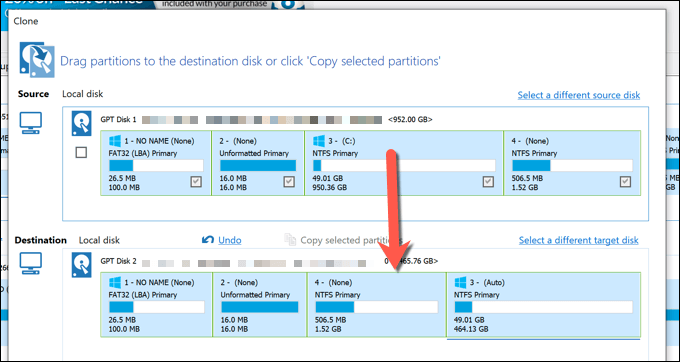Click usage bar of destination partition 3 (Auto)
Image resolution: width=680 pixels, height=362 pixels.
pos(543,307)
